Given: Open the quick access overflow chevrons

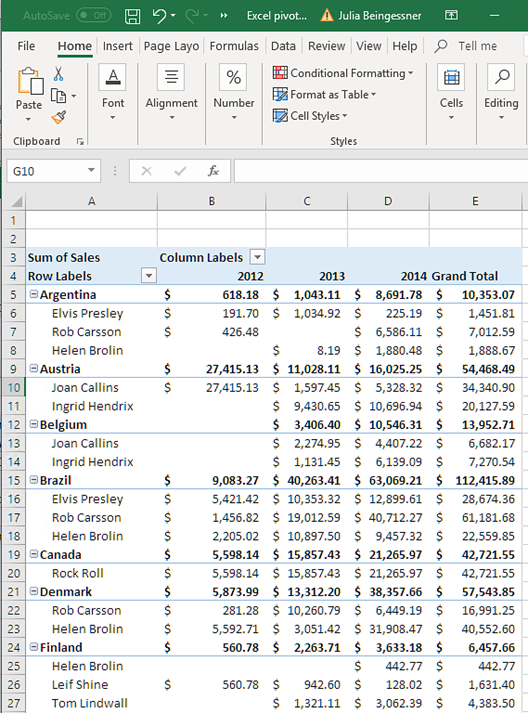Looking at the screenshot, I should pyautogui.click(x=223, y=16).
